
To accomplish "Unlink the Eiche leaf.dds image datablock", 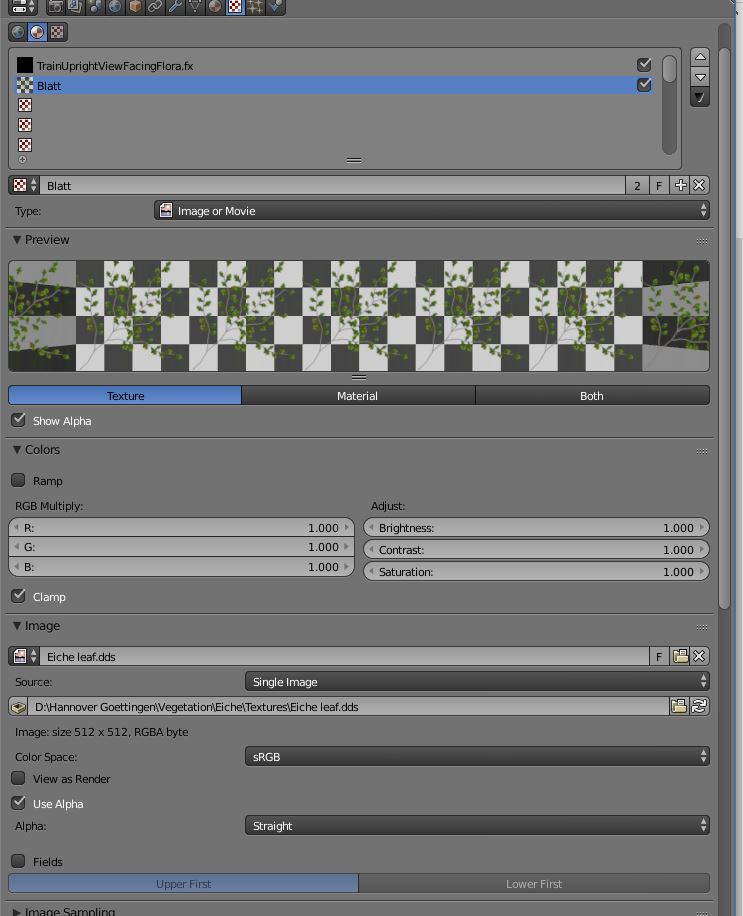I will point(699,656).
